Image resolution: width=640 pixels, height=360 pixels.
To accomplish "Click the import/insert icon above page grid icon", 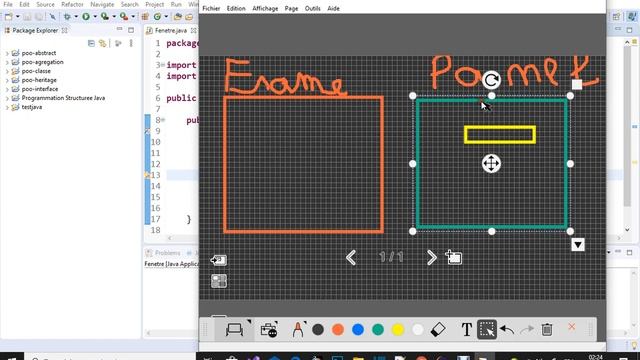I will pos(219,260).
